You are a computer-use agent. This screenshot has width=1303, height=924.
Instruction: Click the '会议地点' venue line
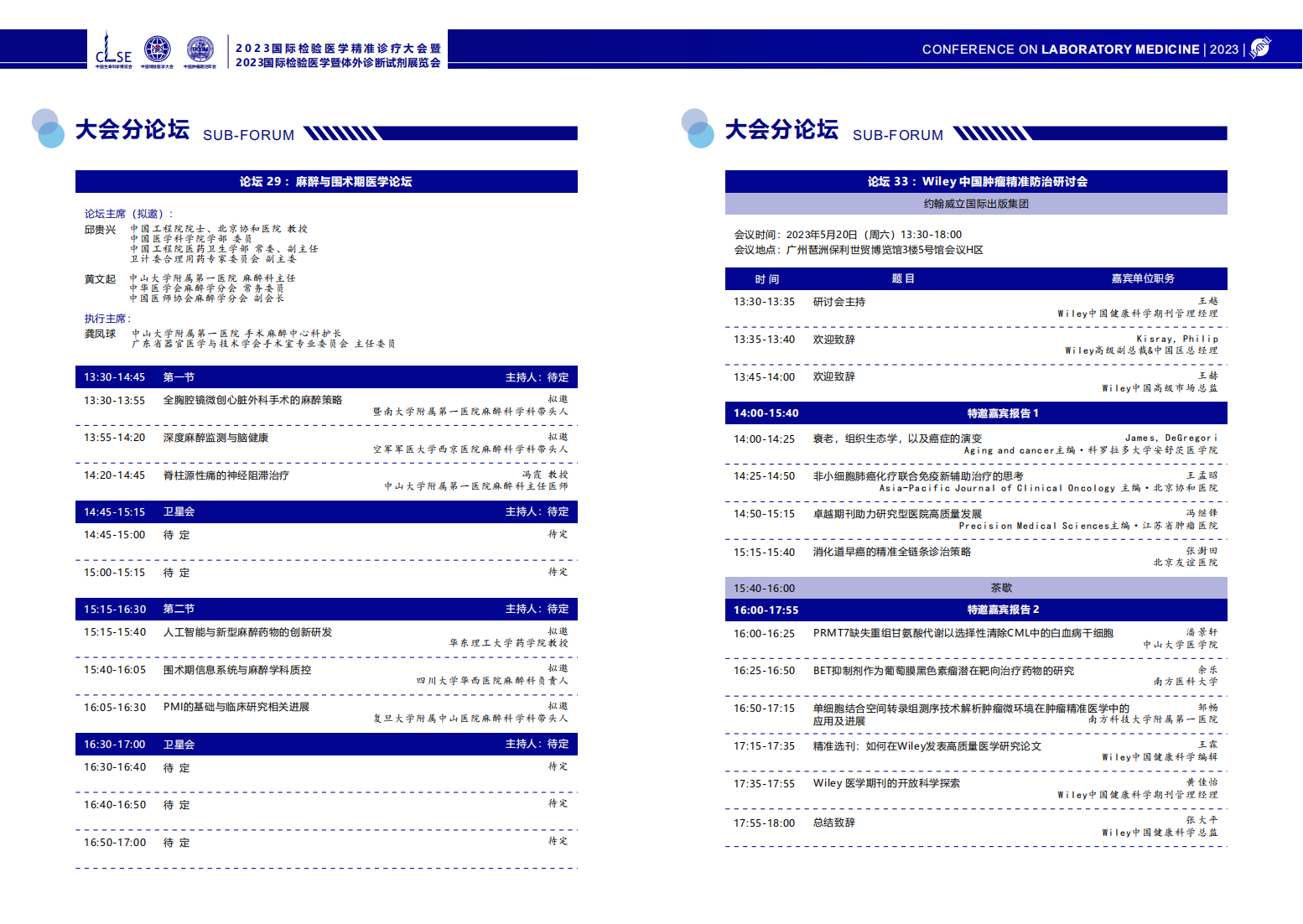pyautogui.click(x=859, y=250)
